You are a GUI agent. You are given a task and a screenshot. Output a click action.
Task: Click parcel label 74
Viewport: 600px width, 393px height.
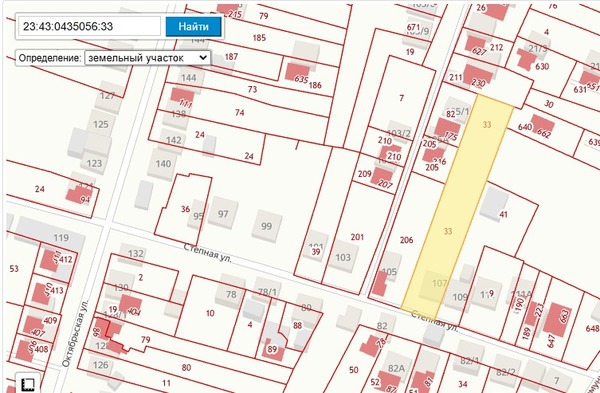240,113
